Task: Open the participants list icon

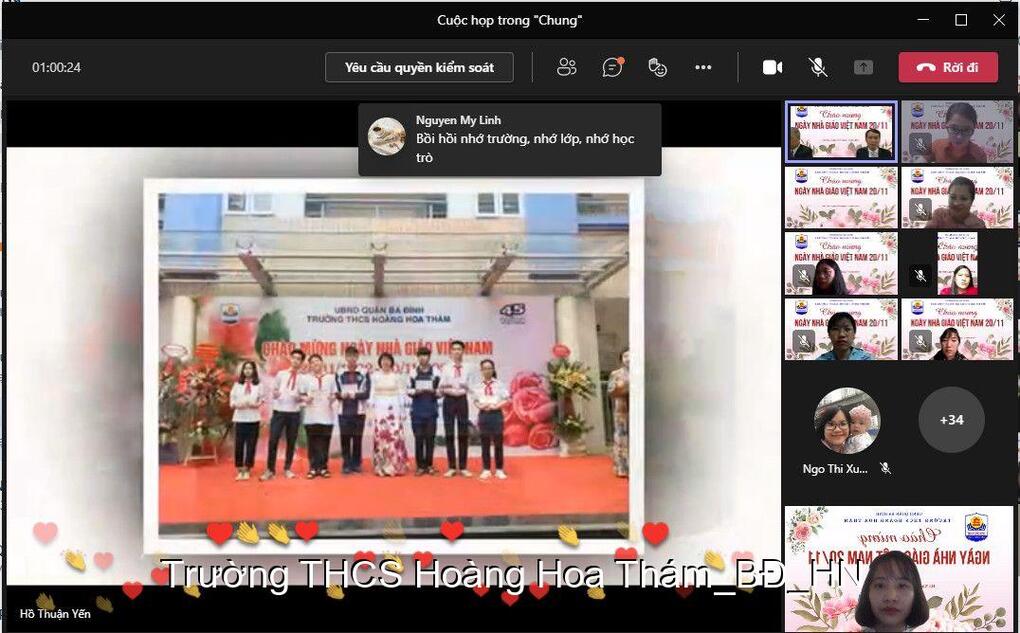Action: coord(567,67)
